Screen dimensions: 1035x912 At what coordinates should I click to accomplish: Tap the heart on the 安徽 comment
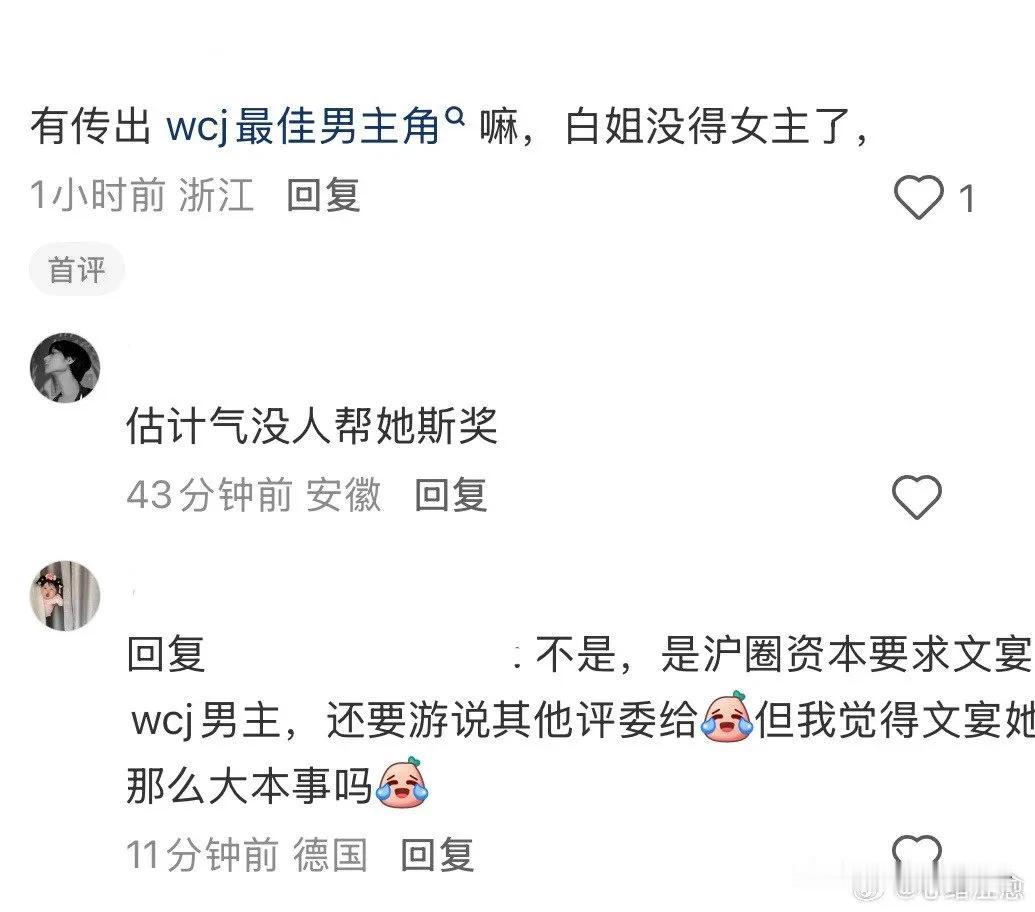coord(917,496)
